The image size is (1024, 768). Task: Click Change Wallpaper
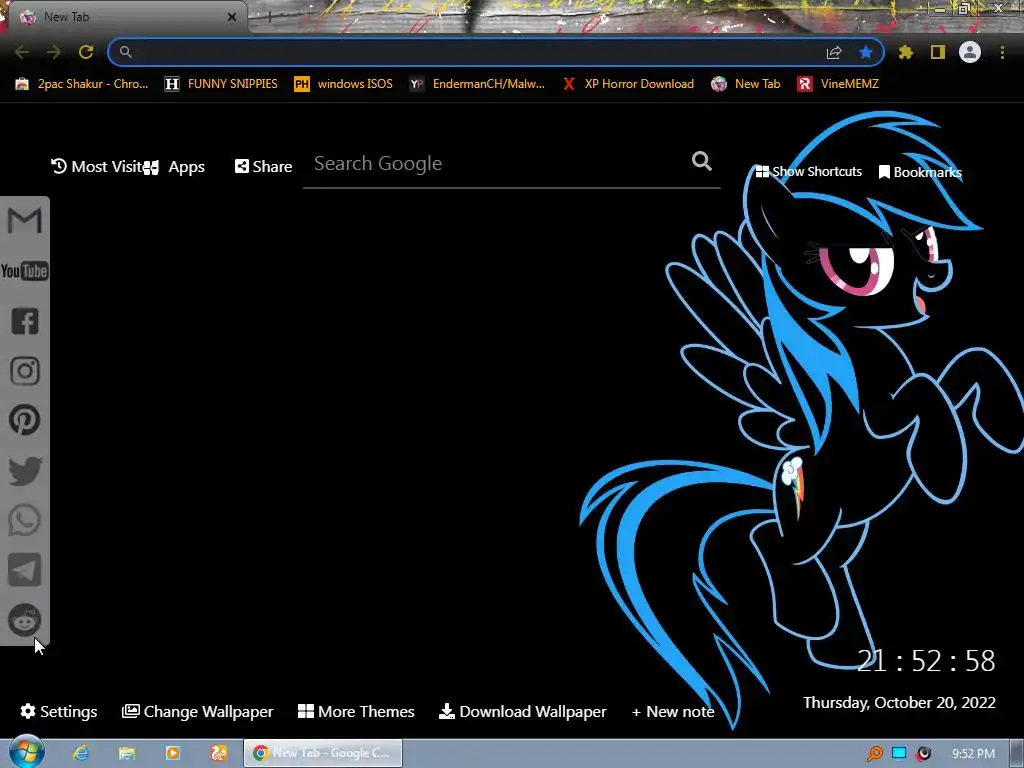point(198,711)
